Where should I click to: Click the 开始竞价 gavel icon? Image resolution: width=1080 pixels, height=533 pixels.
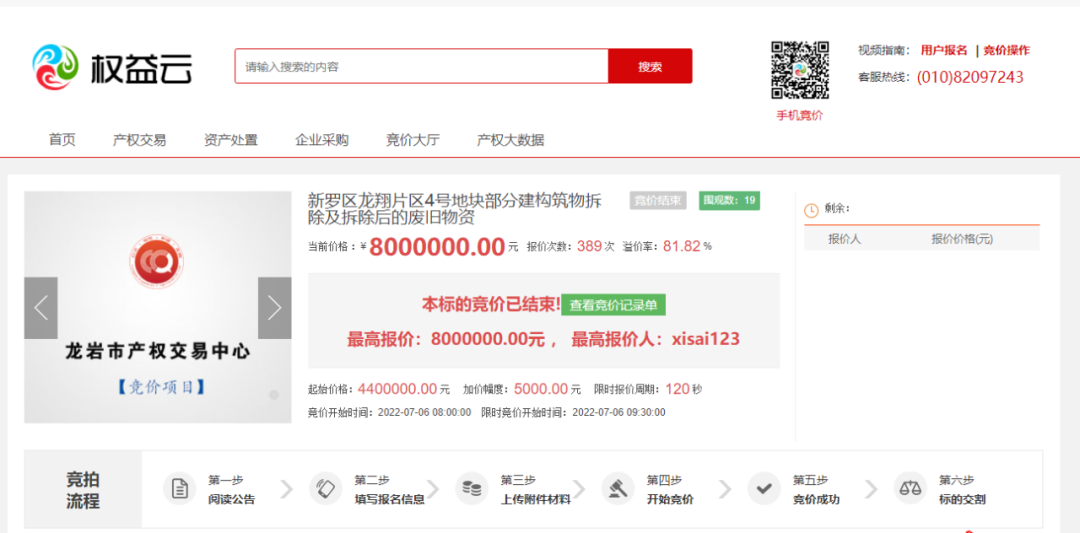618,489
